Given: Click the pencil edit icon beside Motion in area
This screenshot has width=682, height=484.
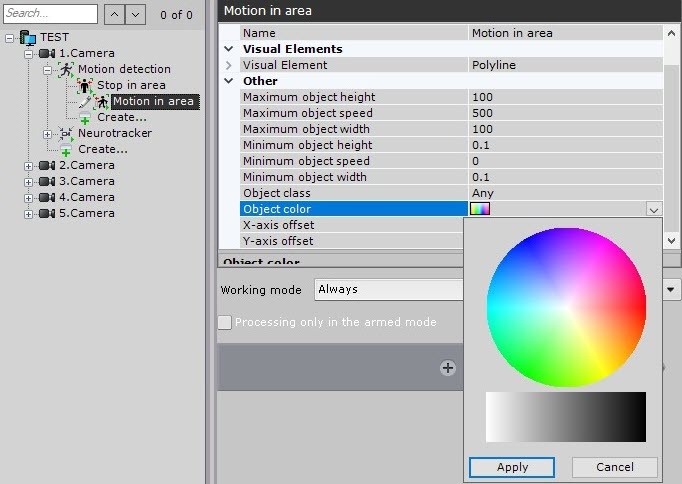Looking at the screenshot, I should (85, 101).
